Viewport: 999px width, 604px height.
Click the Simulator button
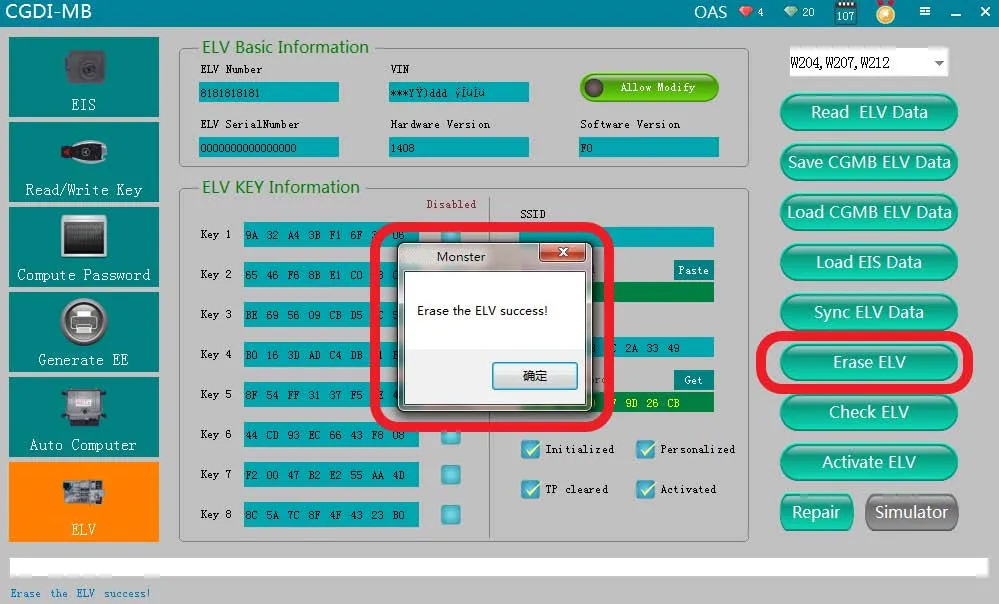[x=911, y=512]
